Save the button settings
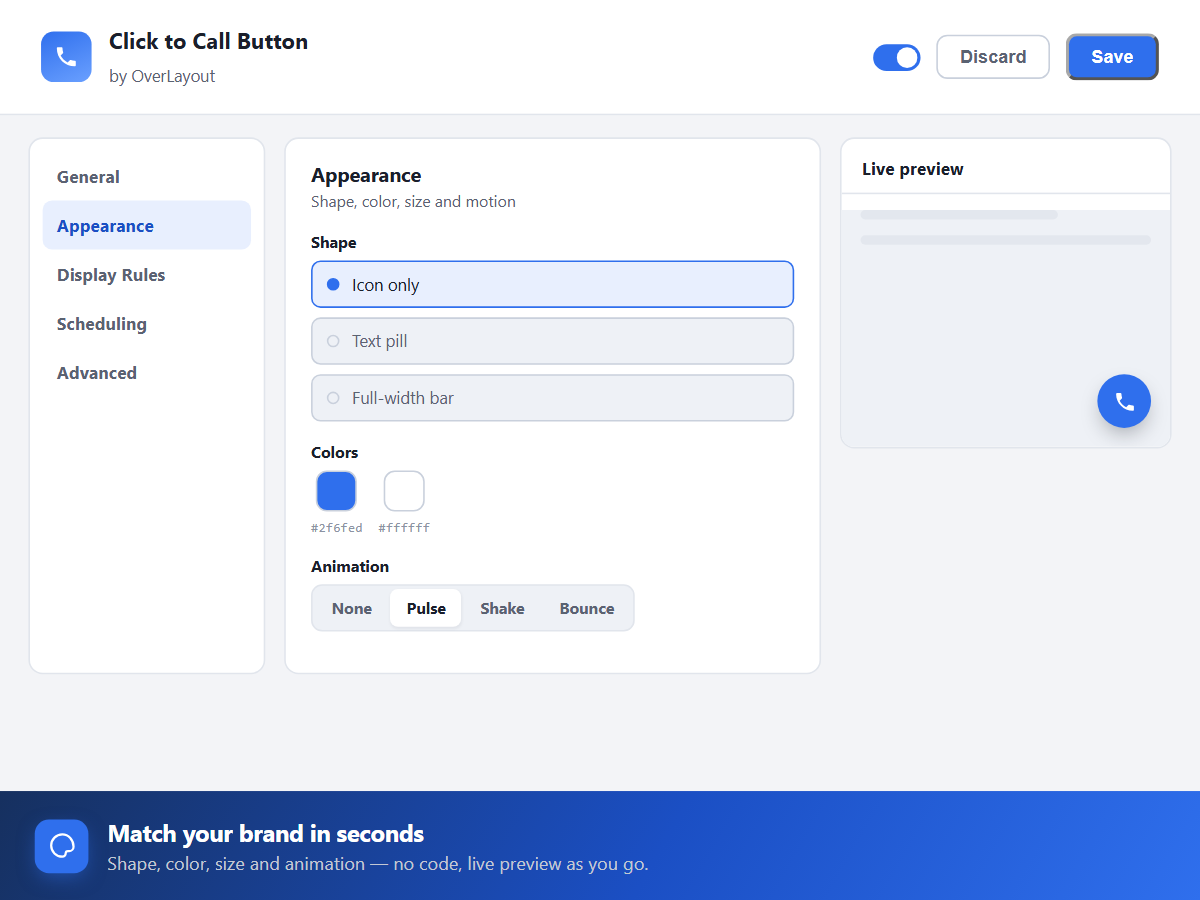 pyautogui.click(x=1112, y=57)
